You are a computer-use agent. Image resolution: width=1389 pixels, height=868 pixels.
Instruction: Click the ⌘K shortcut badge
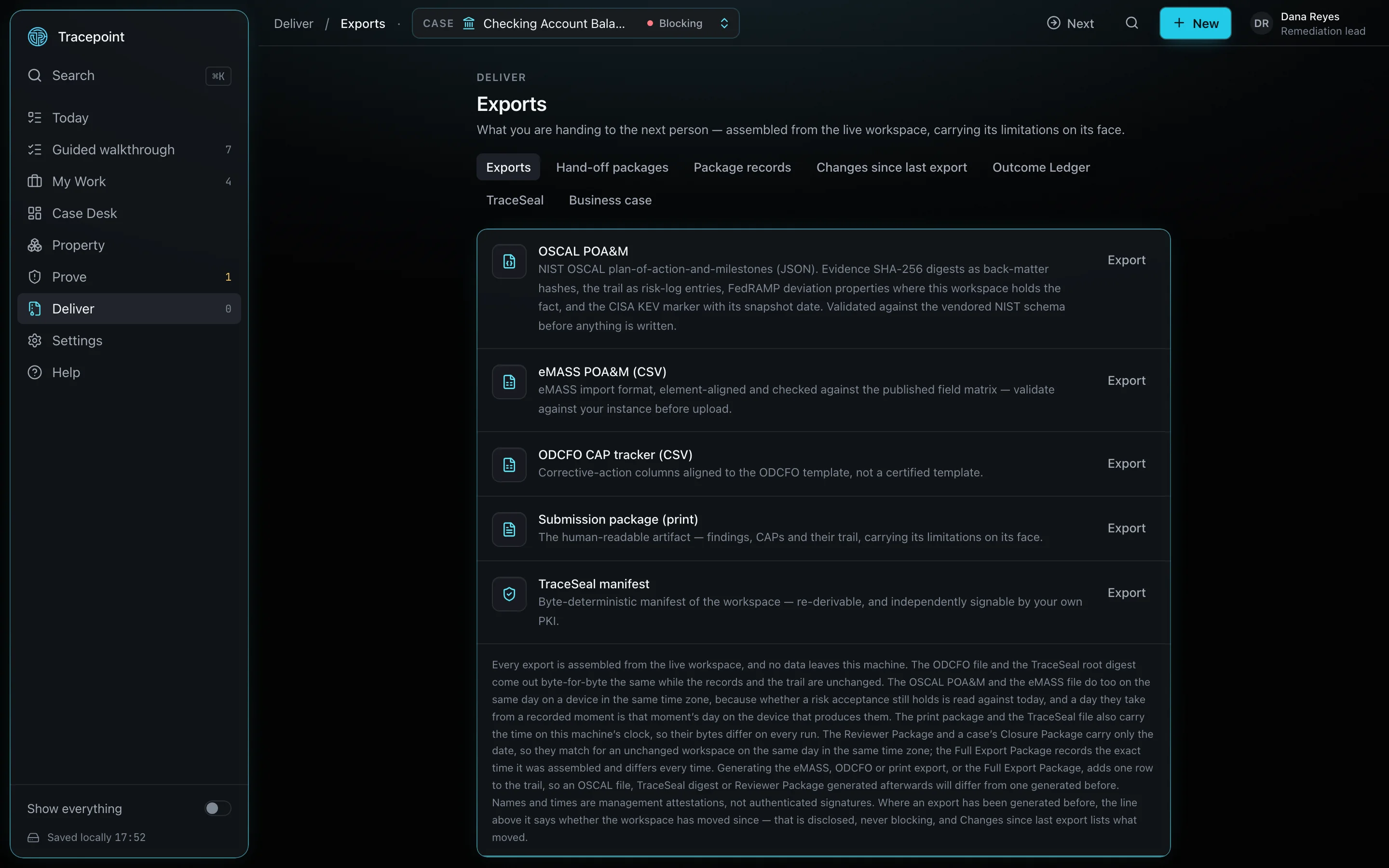coord(218,76)
